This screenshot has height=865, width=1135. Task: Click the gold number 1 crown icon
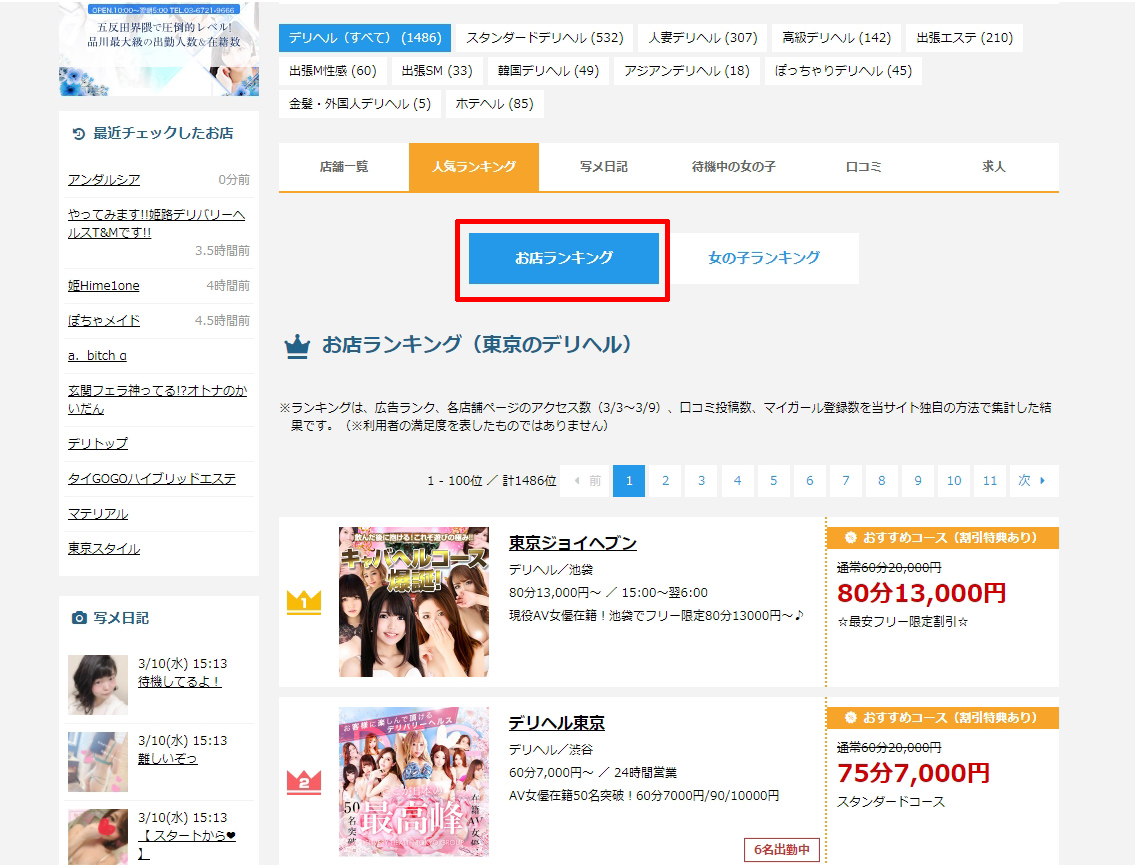(304, 602)
